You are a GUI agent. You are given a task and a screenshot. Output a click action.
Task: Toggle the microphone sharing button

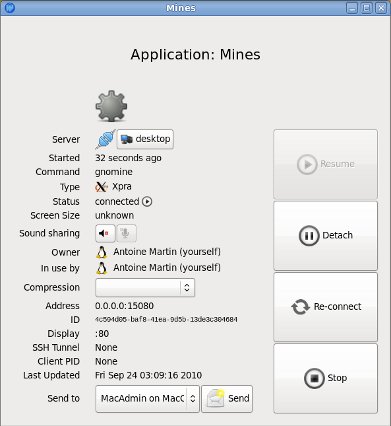point(126,233)
